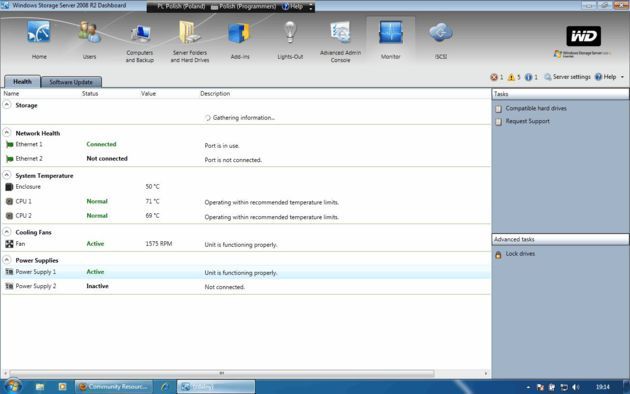Viewport: 630px width, 394px height.
Task: Open Internet Explorer from taskbar
Action: (165, 387)
